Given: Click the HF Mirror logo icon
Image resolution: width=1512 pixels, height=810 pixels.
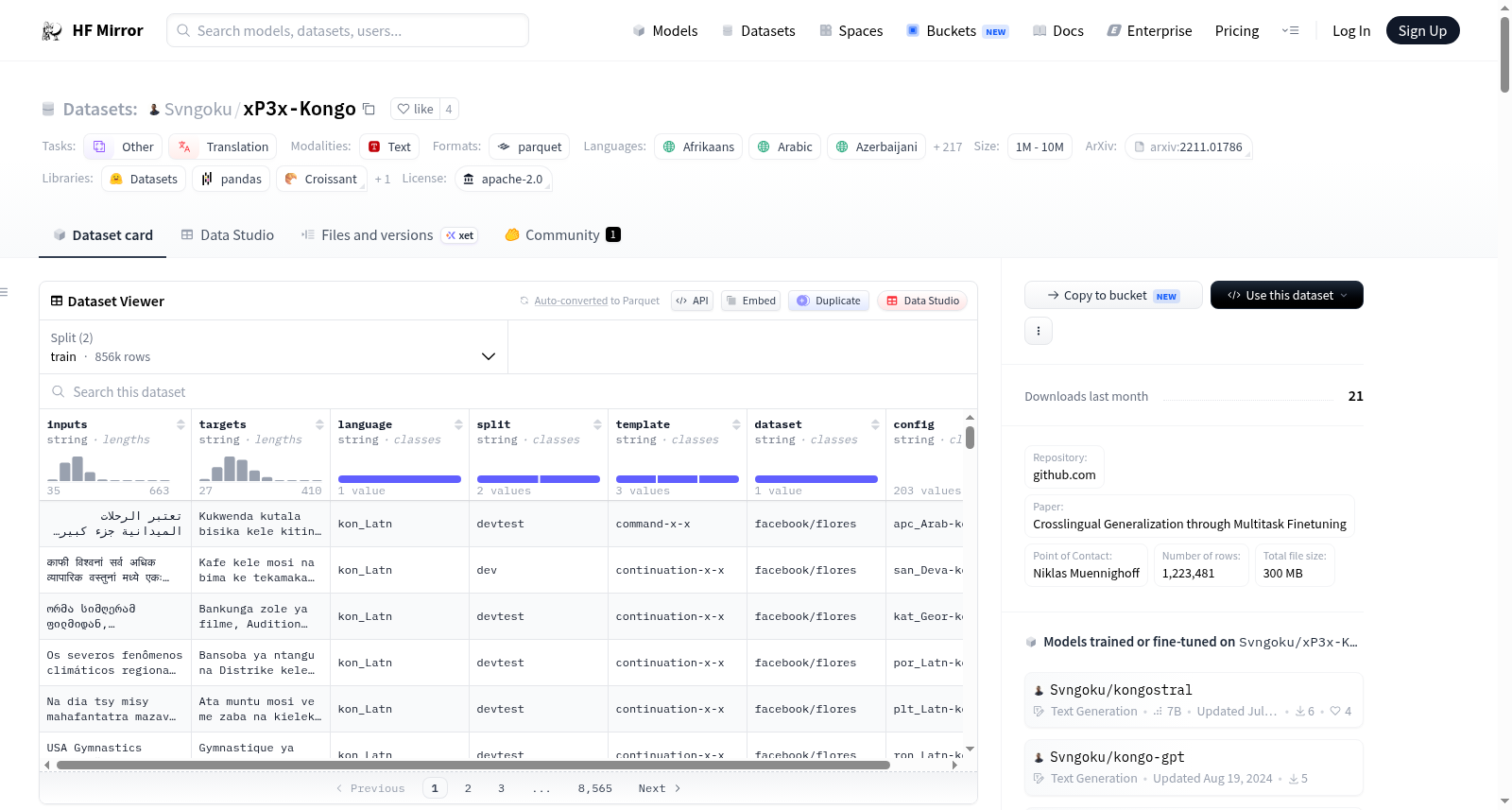Looking at the screenshot, I should (x=52, y=31).
